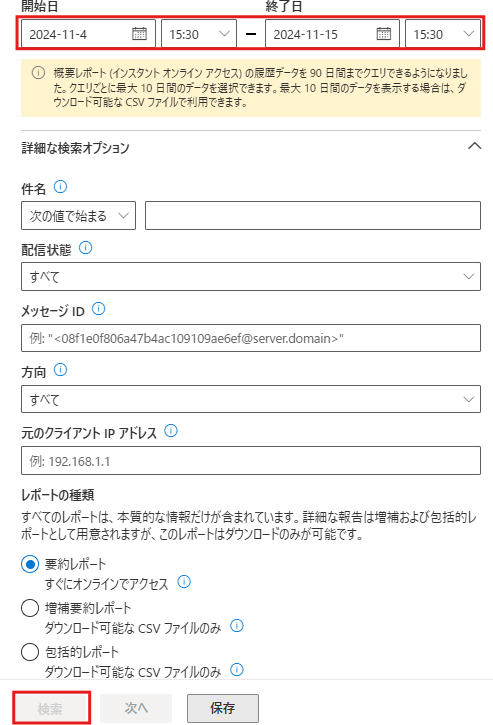Click the info icon beside 方向
Viewport: 493px width, 725px height.
[61, 370]
